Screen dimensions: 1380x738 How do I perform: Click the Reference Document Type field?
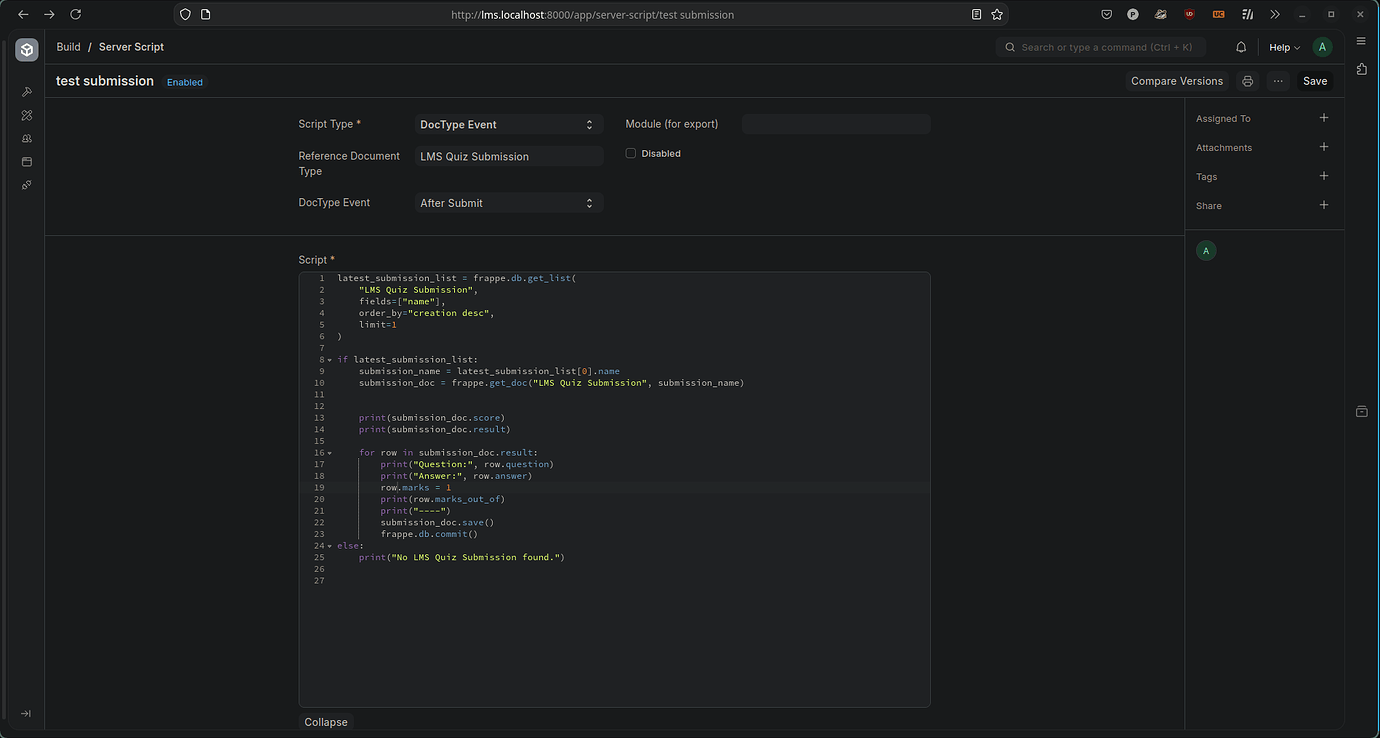[509, 156]
